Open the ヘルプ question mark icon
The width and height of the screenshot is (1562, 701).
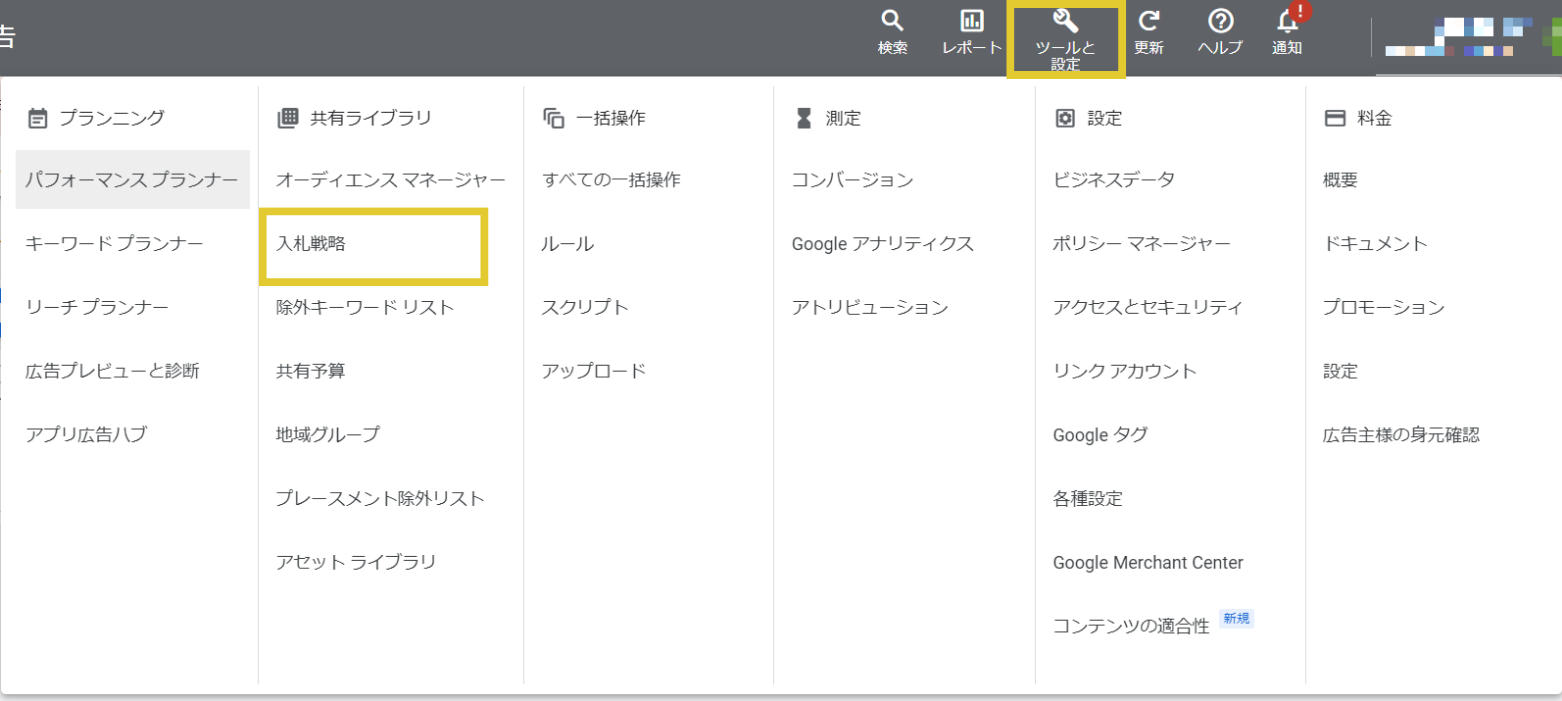coord(1220,21)
